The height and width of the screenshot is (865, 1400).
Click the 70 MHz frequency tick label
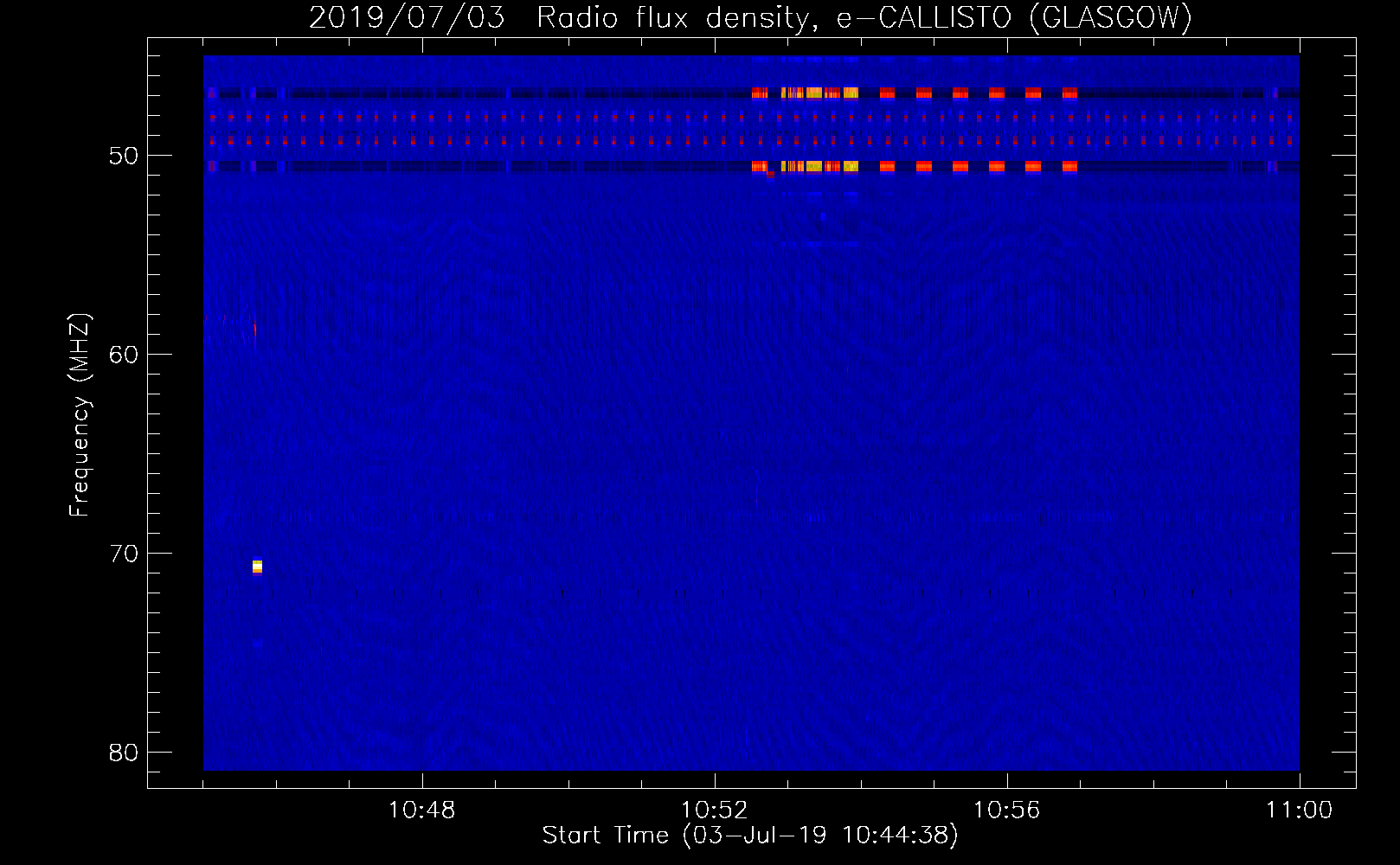click(124, 554)
